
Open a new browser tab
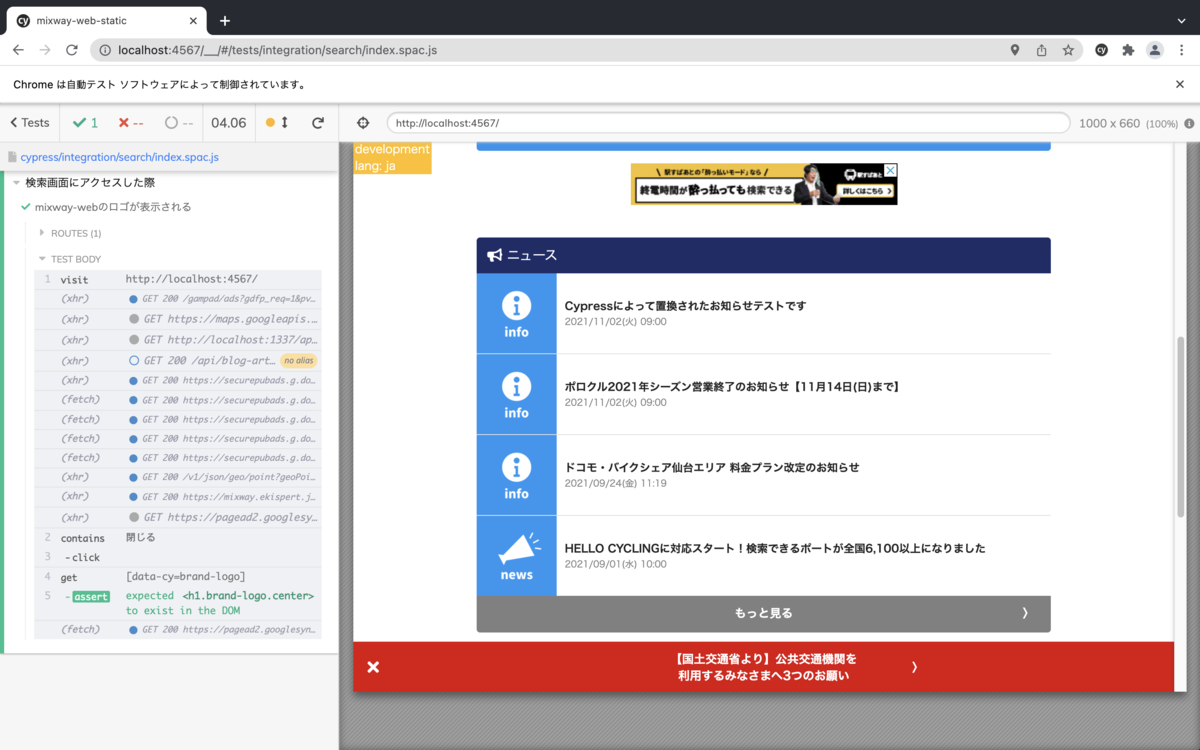(x=225, y=20)
